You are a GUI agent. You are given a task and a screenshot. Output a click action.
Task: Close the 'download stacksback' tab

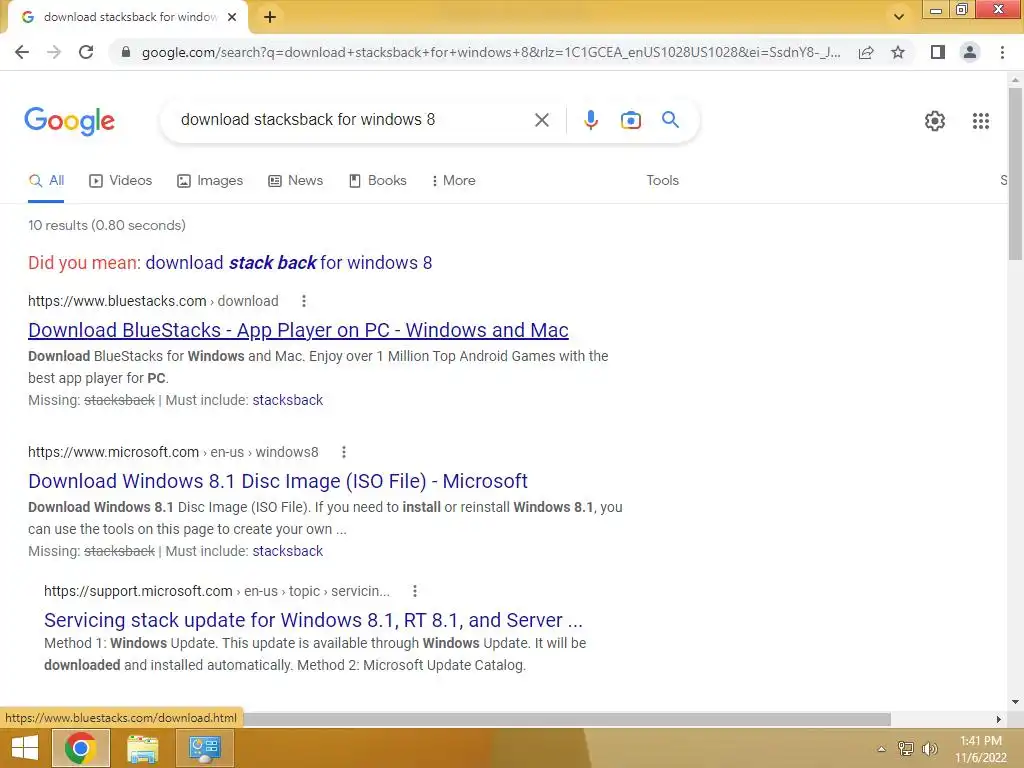[x=232, y=17]
